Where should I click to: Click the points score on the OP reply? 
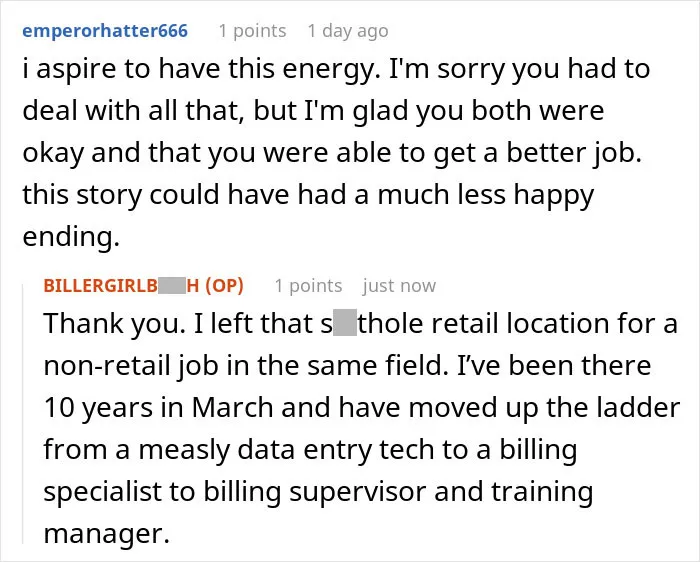point(308,286)
